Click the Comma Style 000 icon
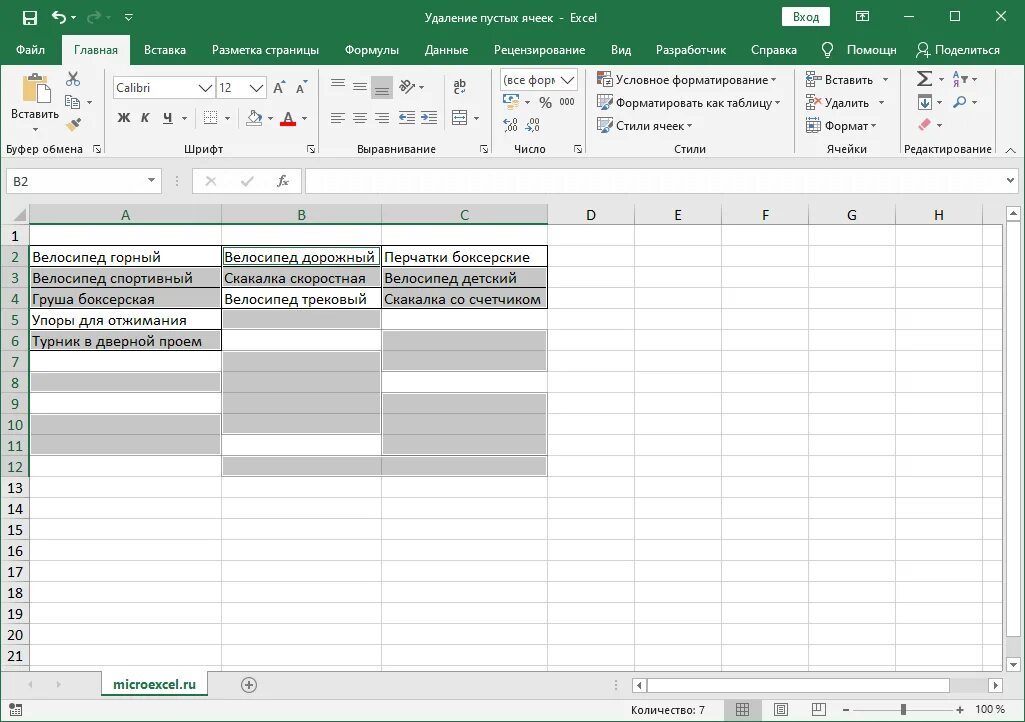 (567, 102)
